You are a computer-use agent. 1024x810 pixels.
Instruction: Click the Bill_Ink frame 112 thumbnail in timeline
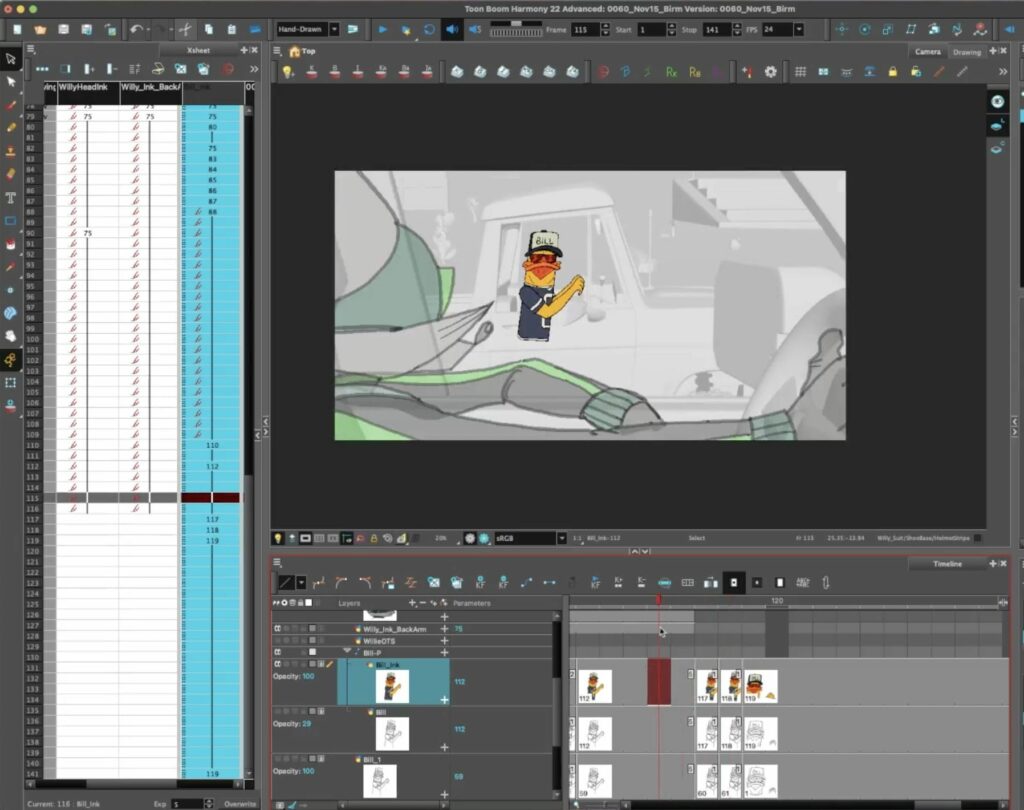pyautogui.click(x=594, y=687)
